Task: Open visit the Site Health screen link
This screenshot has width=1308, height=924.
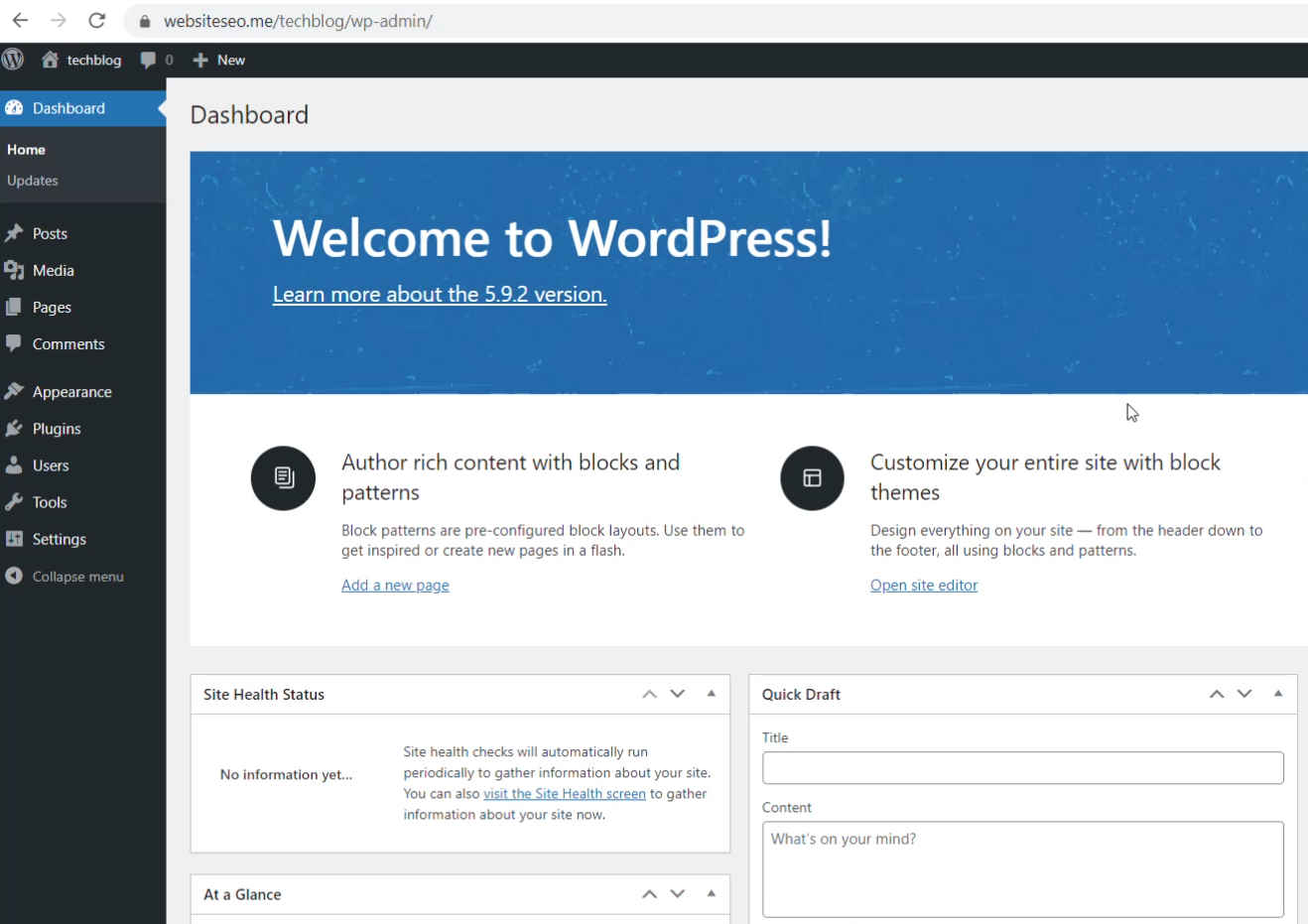Action: pyautogui.click(x=565, y=793)
